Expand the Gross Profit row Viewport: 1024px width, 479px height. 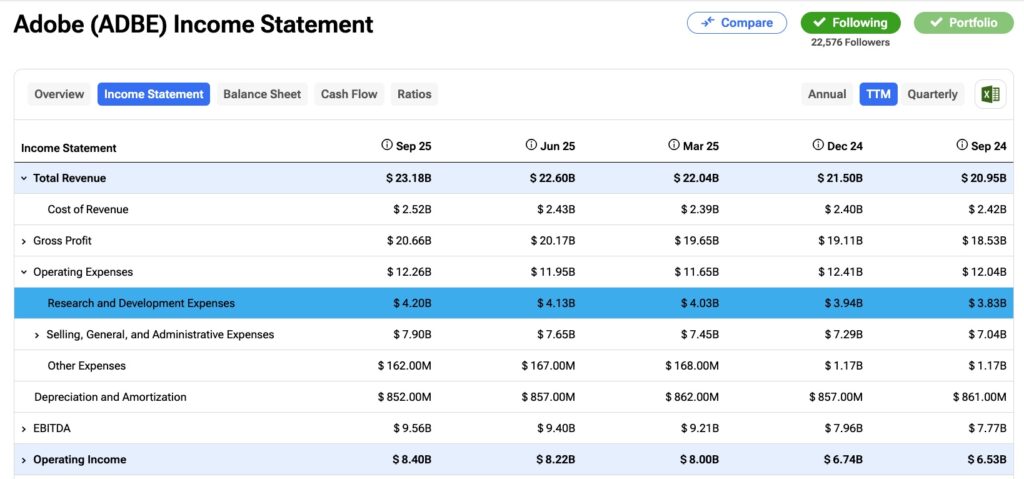coord(24,241)
